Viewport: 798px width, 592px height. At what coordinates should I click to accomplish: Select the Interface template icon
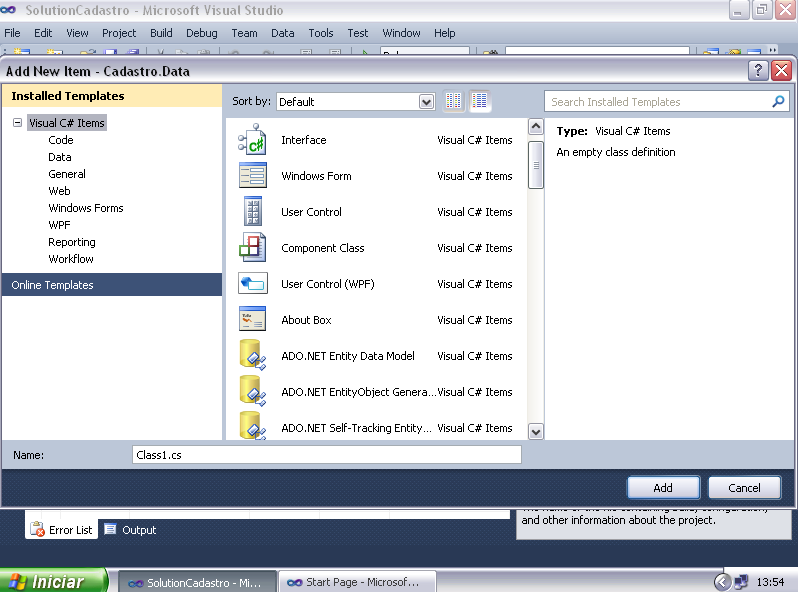[x=252, y=140]
